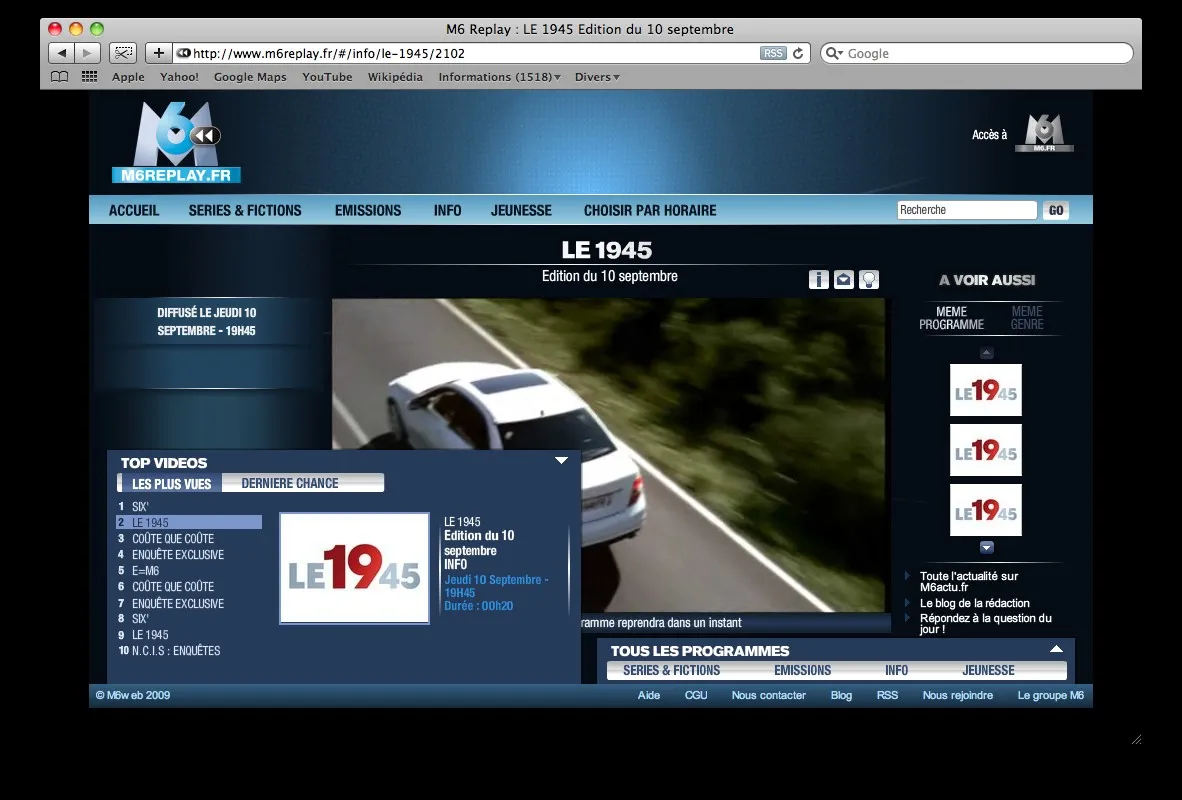The image size is (1182, 800).
Task: Open the EMISSIONS navigation menu
Action: click(x=368, y=210)
